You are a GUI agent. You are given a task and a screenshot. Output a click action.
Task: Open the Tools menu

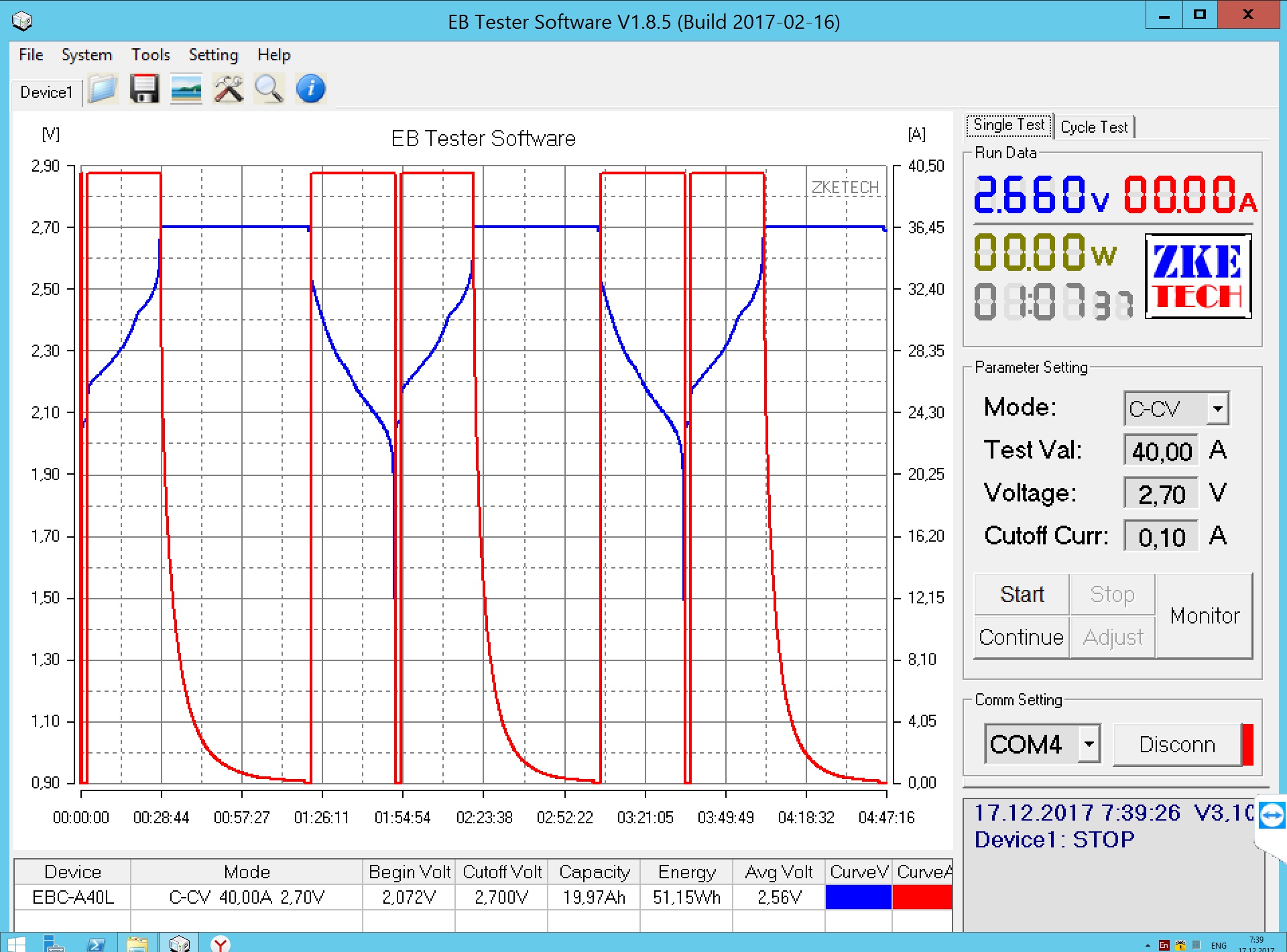coord(150,55)
